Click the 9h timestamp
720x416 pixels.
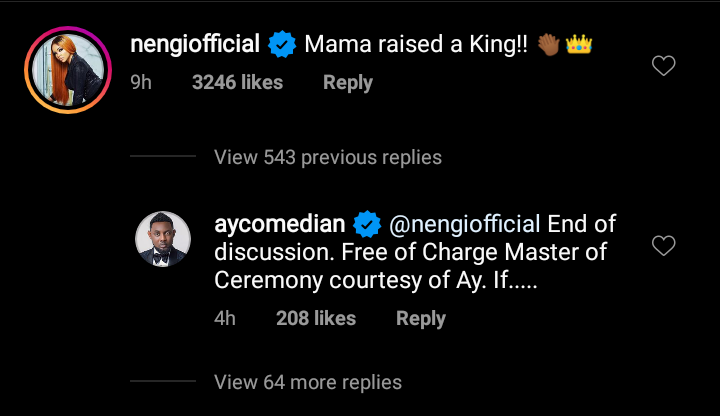(x=141, y=83)
